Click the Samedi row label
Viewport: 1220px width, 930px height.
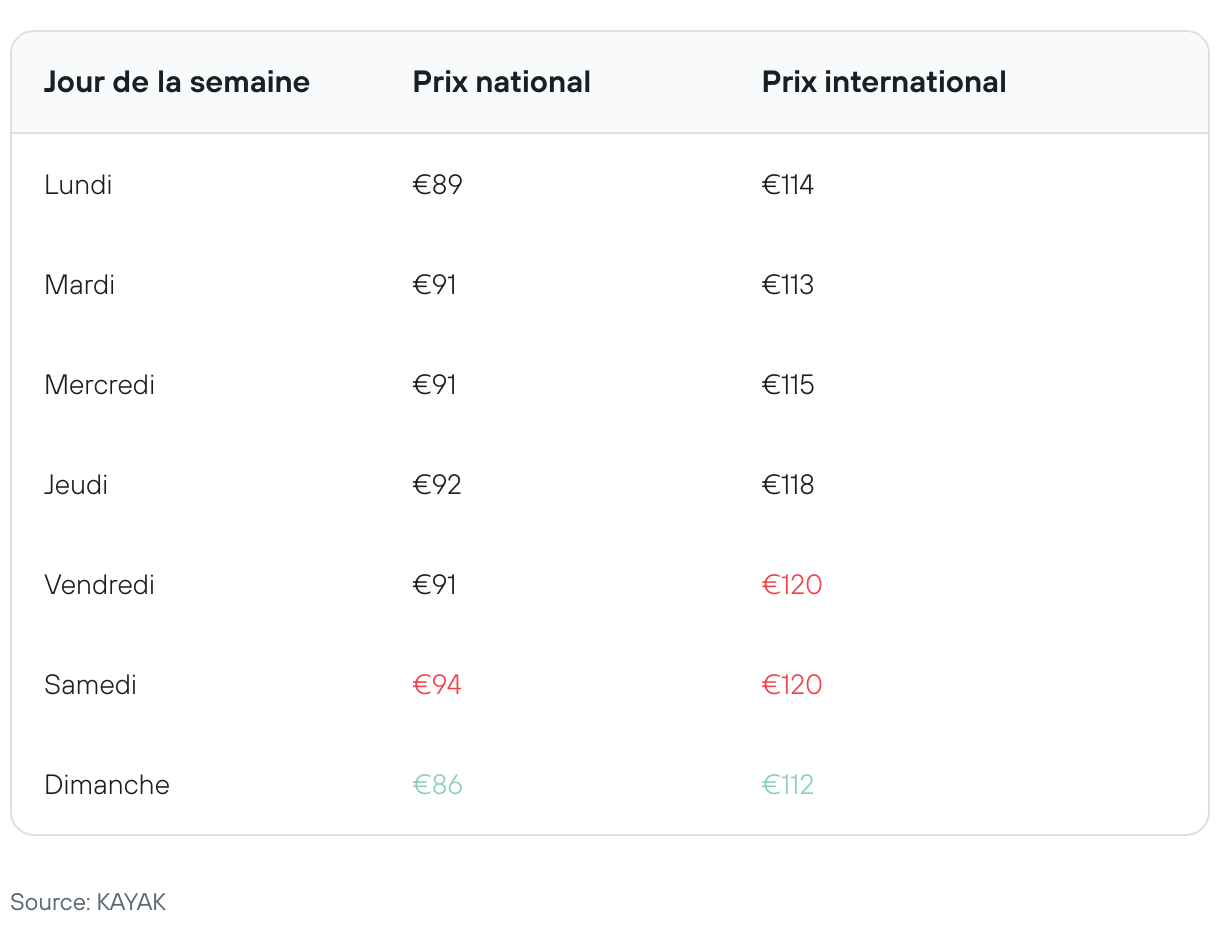coord(91,685)
